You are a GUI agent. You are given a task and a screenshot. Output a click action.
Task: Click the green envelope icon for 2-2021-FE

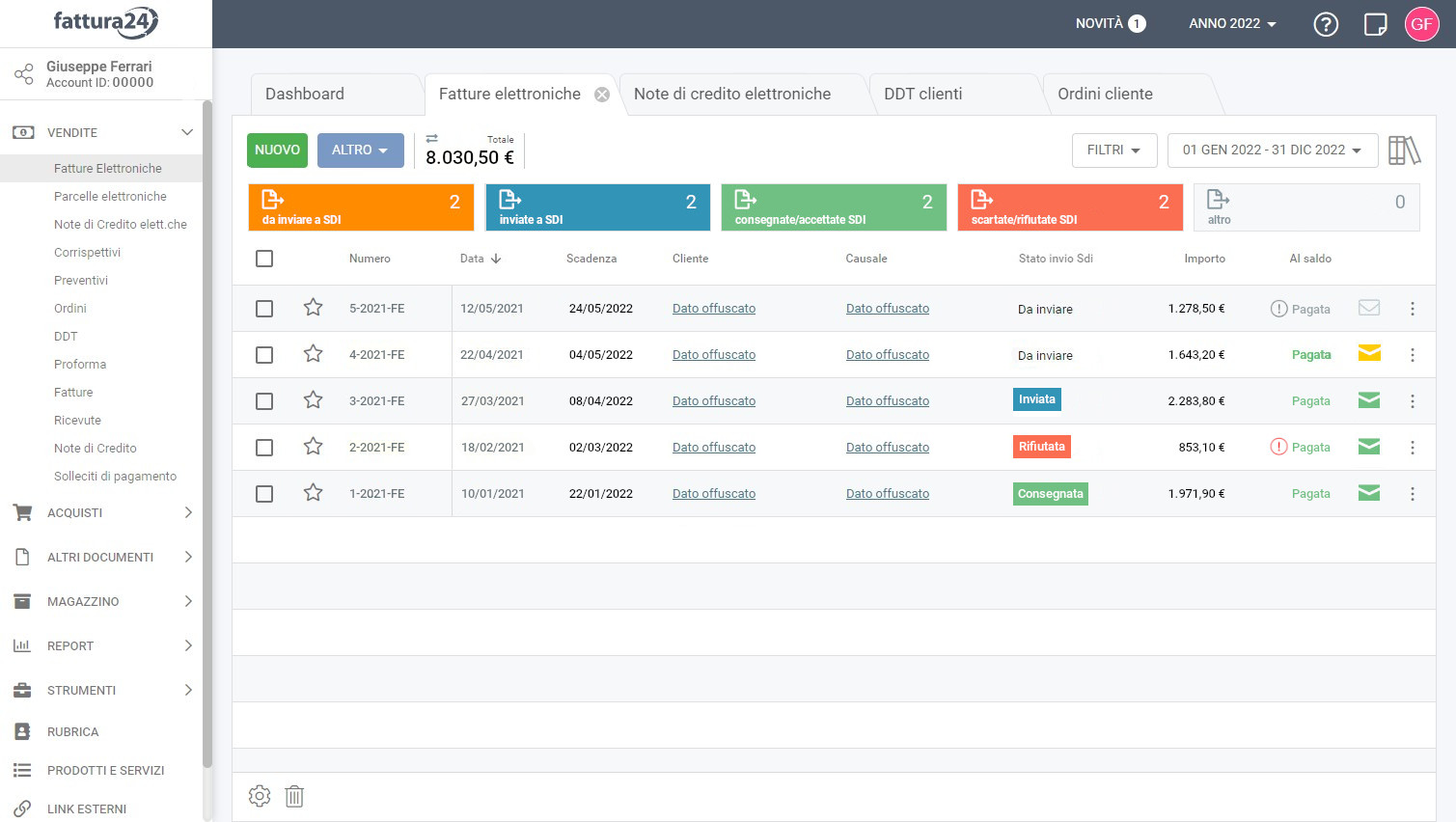tap(1368, 446)
